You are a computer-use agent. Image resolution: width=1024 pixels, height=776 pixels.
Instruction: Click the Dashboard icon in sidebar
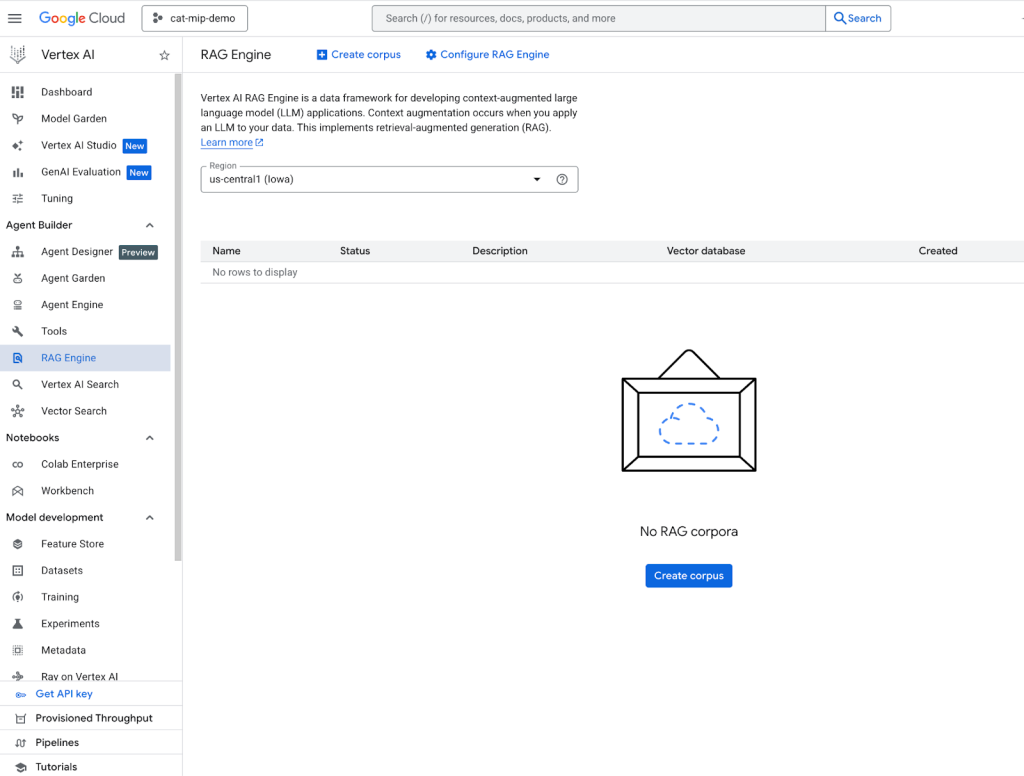click(17, 92)
